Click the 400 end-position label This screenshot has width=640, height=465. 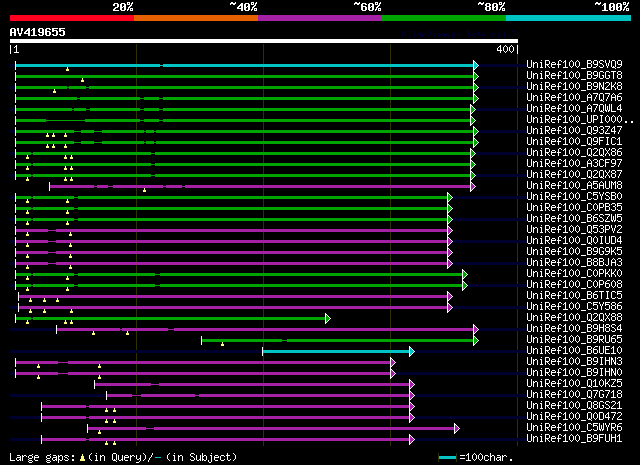[x=505, y=49]
